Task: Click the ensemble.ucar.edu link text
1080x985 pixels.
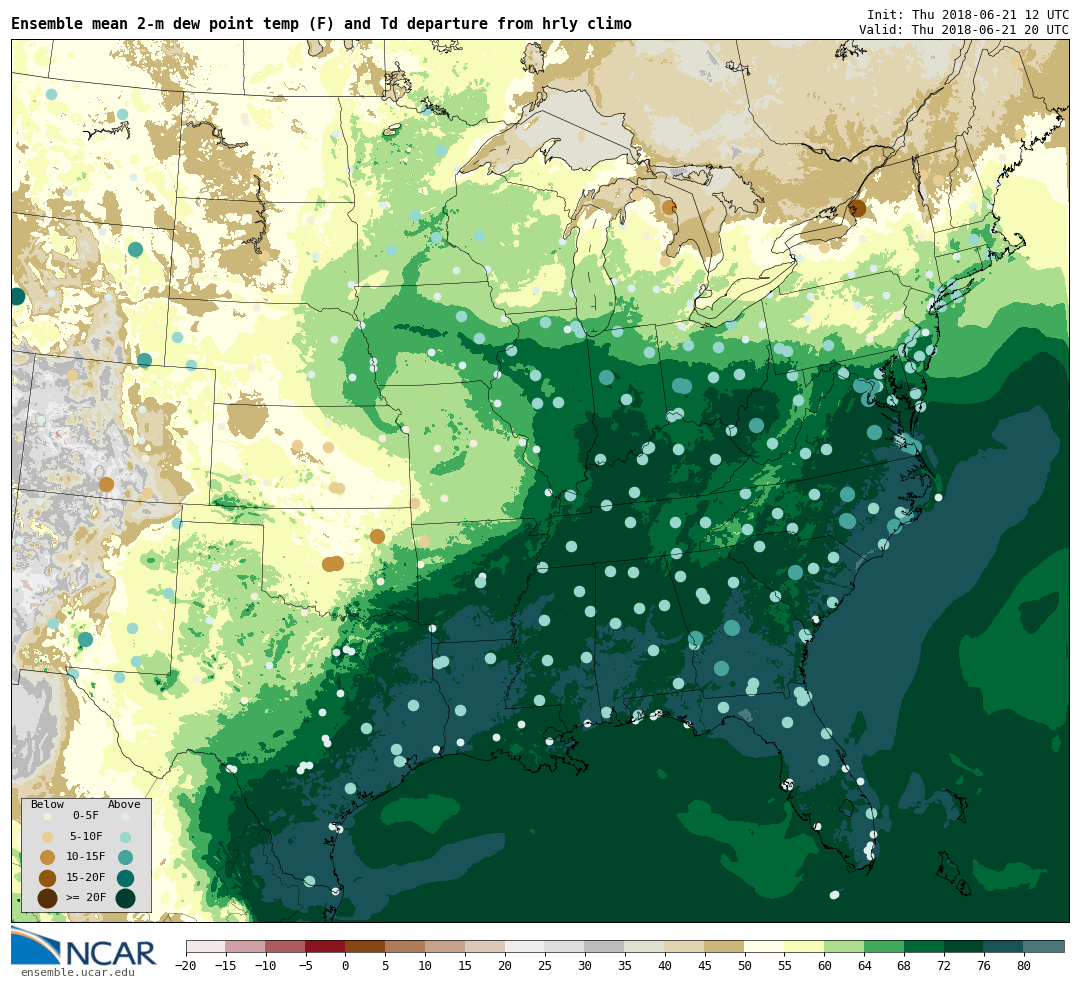Action: coord(78,973)
